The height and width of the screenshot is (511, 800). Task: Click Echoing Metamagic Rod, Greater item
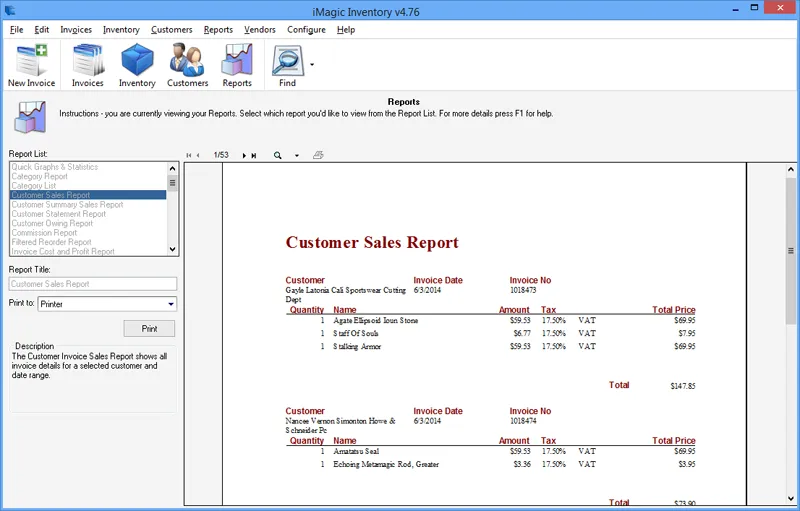click(386, 465)
